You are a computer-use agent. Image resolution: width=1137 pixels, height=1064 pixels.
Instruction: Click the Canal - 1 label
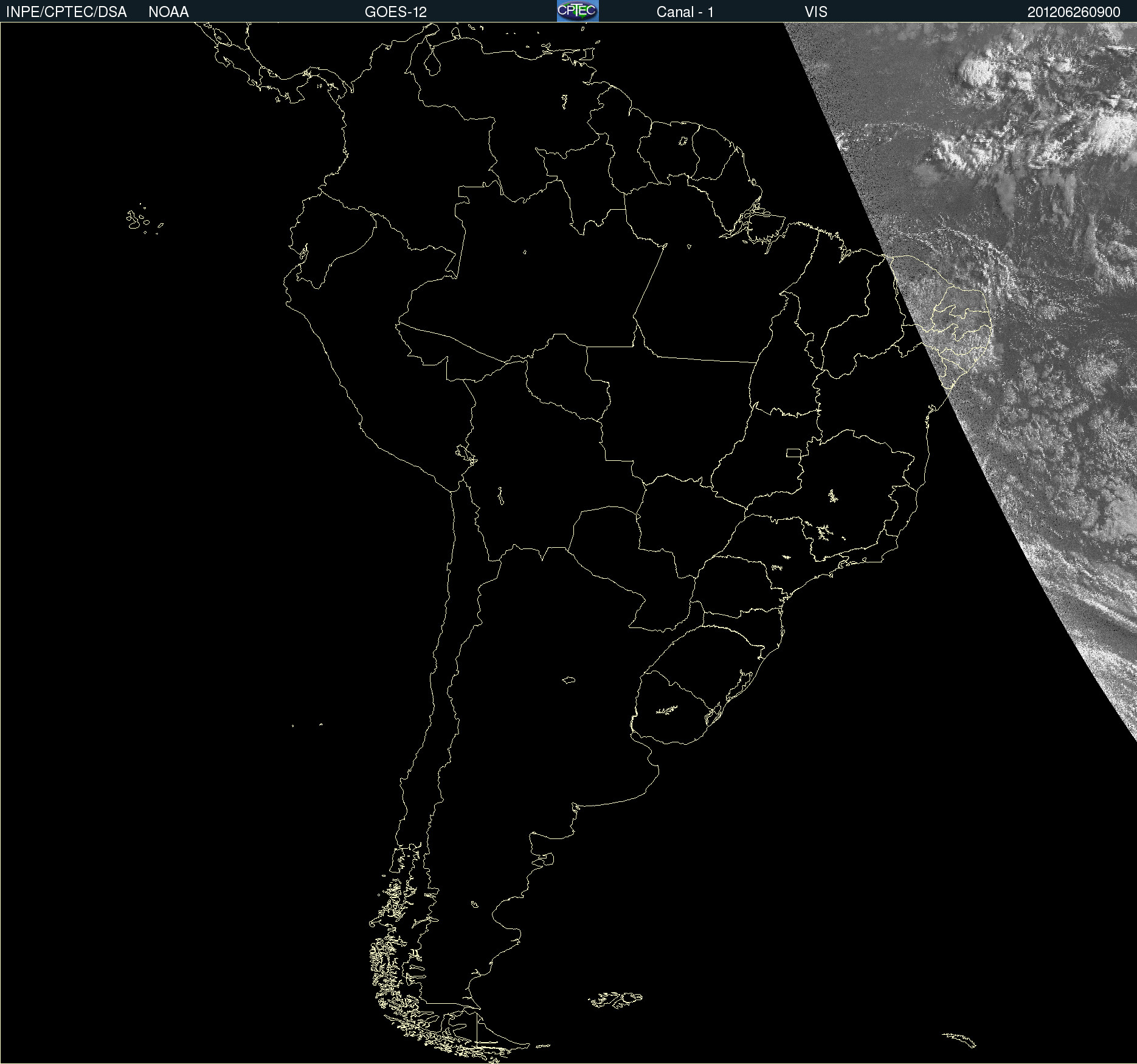click(685, 12)
